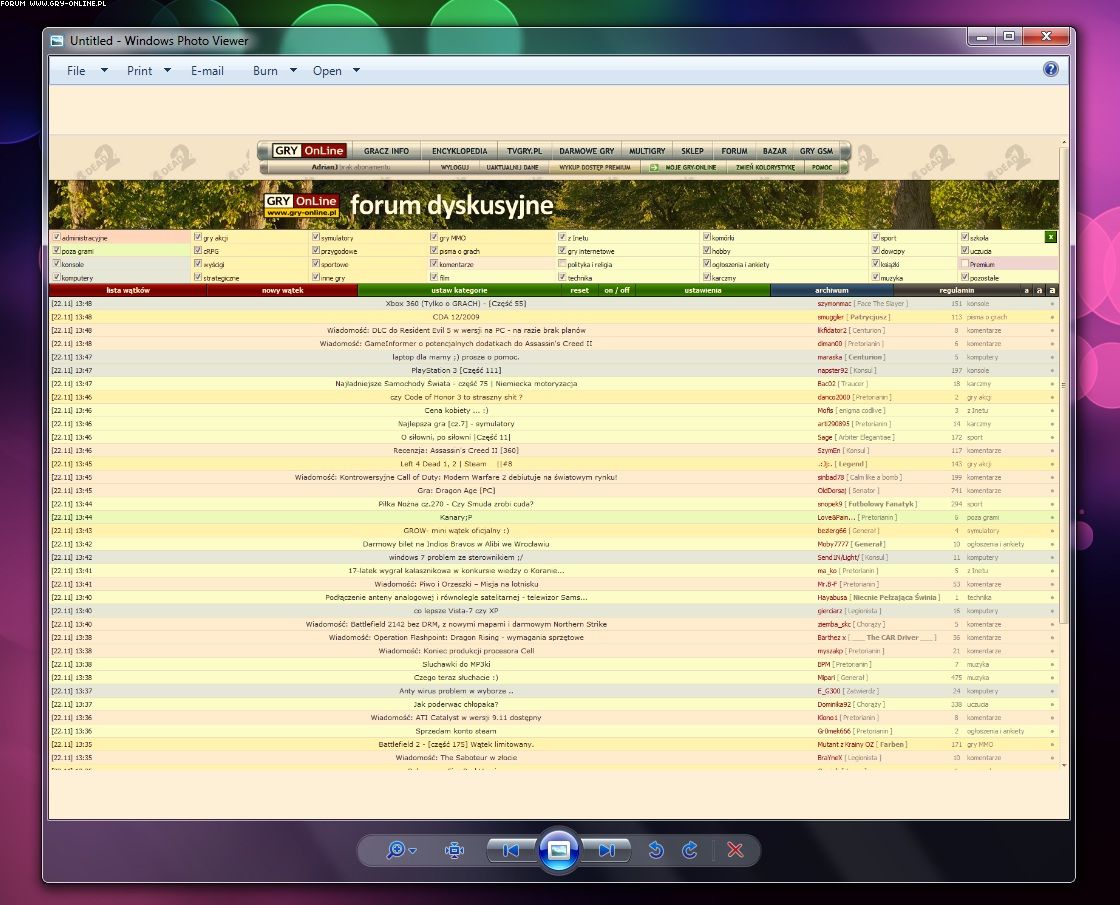Image resolution: width=1120 pixels, height=905 pixels.
Task: Maximize the Windows Photo Viewer window
Action: coord(1009,36)
